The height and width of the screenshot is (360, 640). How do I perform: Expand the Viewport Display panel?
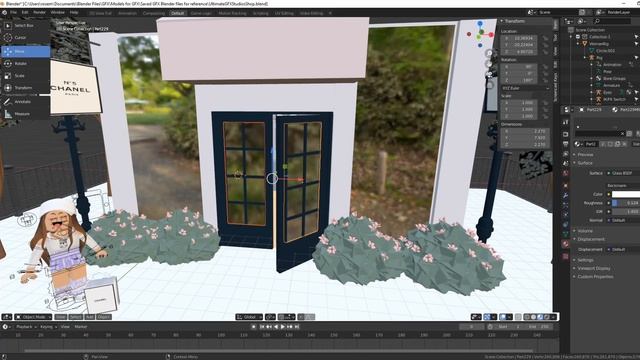(594, 269)
